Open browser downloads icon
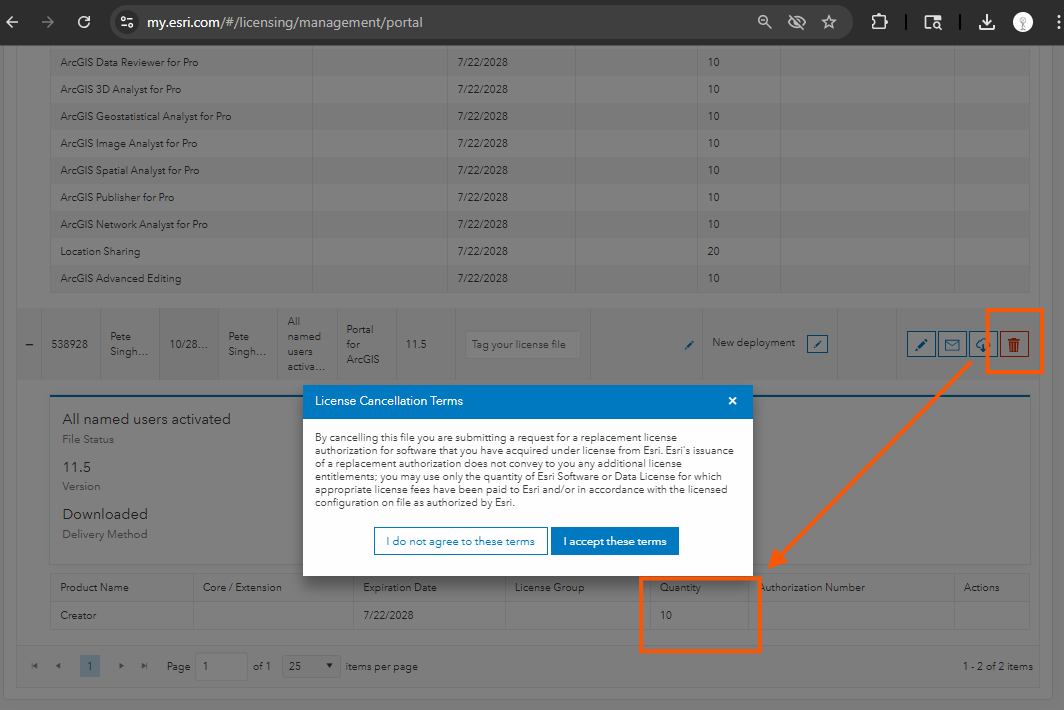The image size is (1064, 710). point(986,22)
